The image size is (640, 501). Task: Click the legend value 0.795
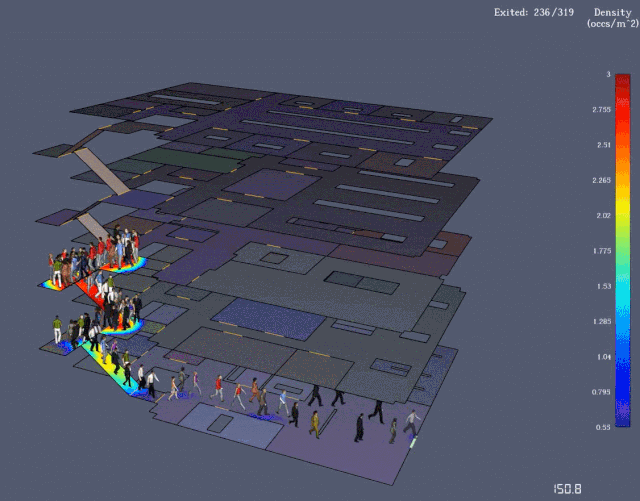[602, 392]
